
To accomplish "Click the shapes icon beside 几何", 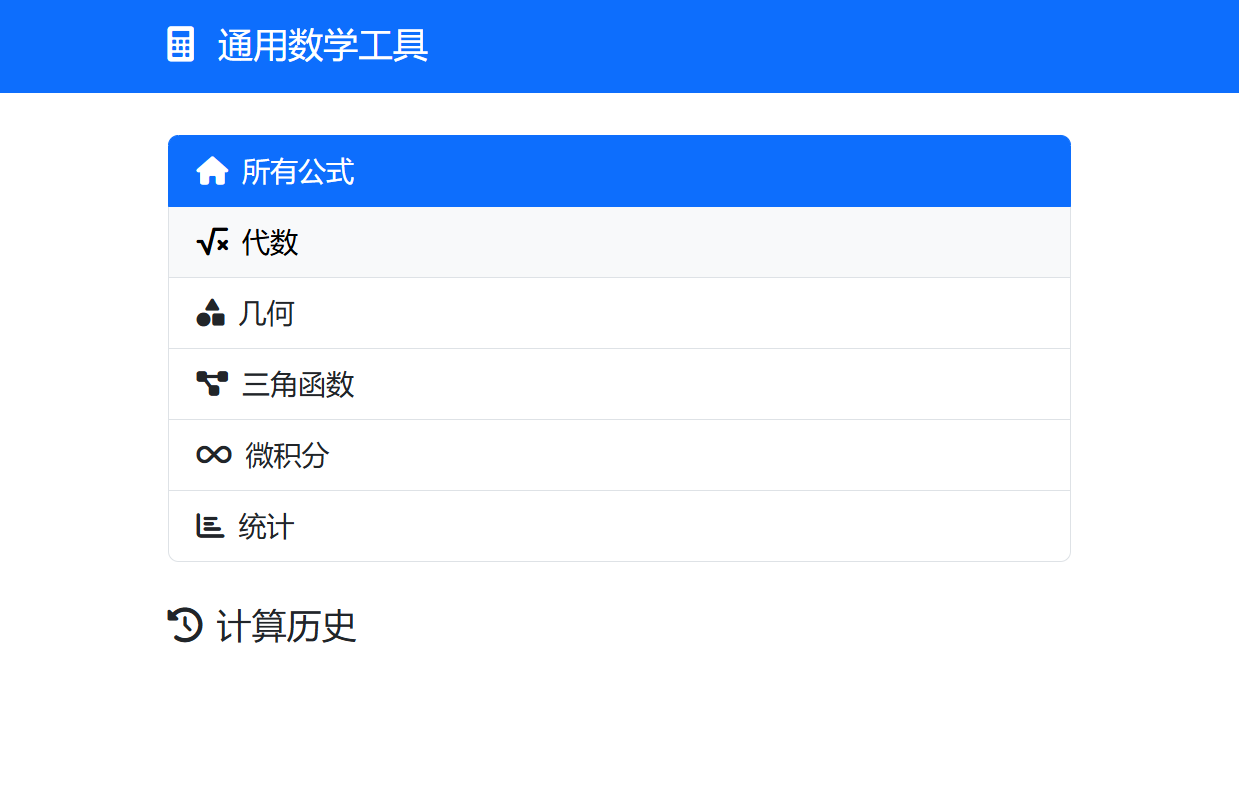I will pyautogui.click(x=212, y=312).
